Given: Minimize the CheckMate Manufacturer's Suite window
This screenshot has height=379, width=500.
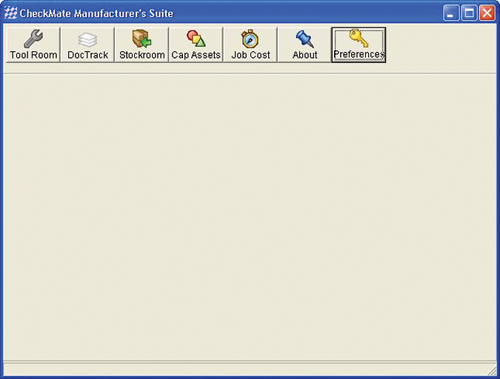Looking at the screenshot, I should coord(451,13).
